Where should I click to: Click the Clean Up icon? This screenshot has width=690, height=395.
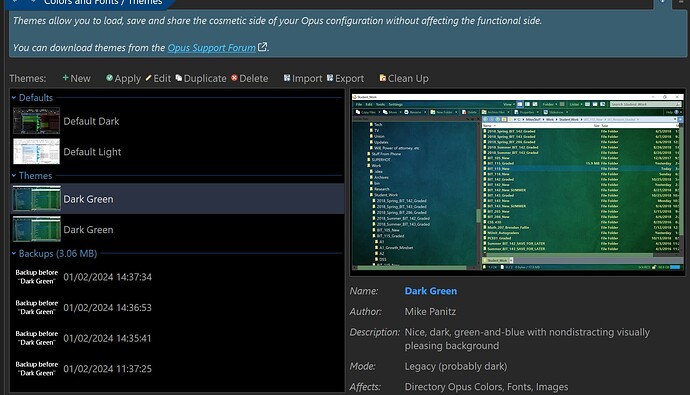[x=382, y=78]
